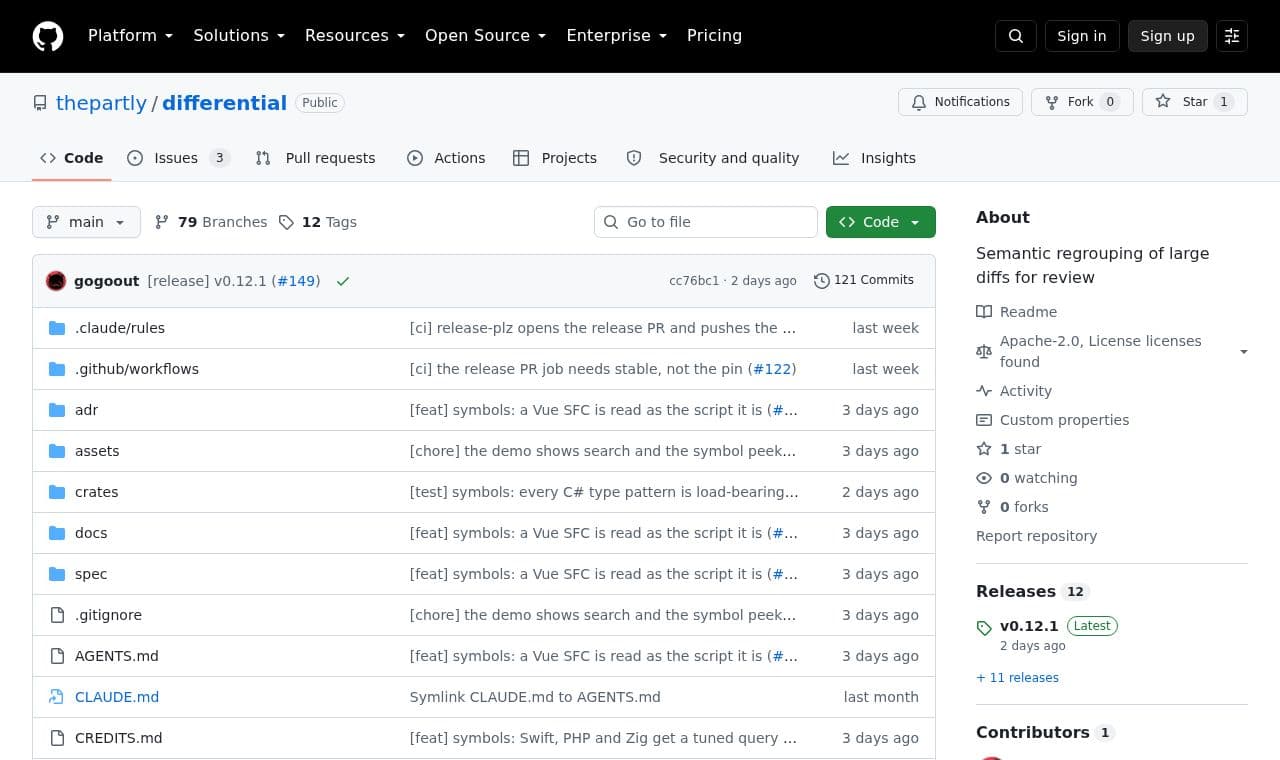Open the AGENTS.md file
Image resolution: width=1280 pixels, height=760 pixels.
point(117,656)
